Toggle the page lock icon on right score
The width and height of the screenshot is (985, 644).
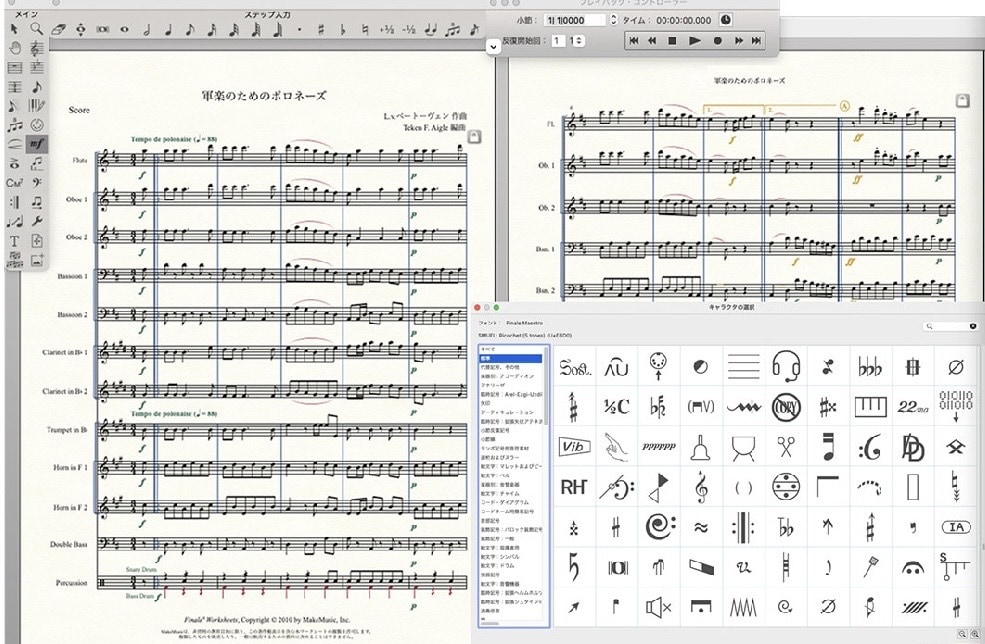962,100
